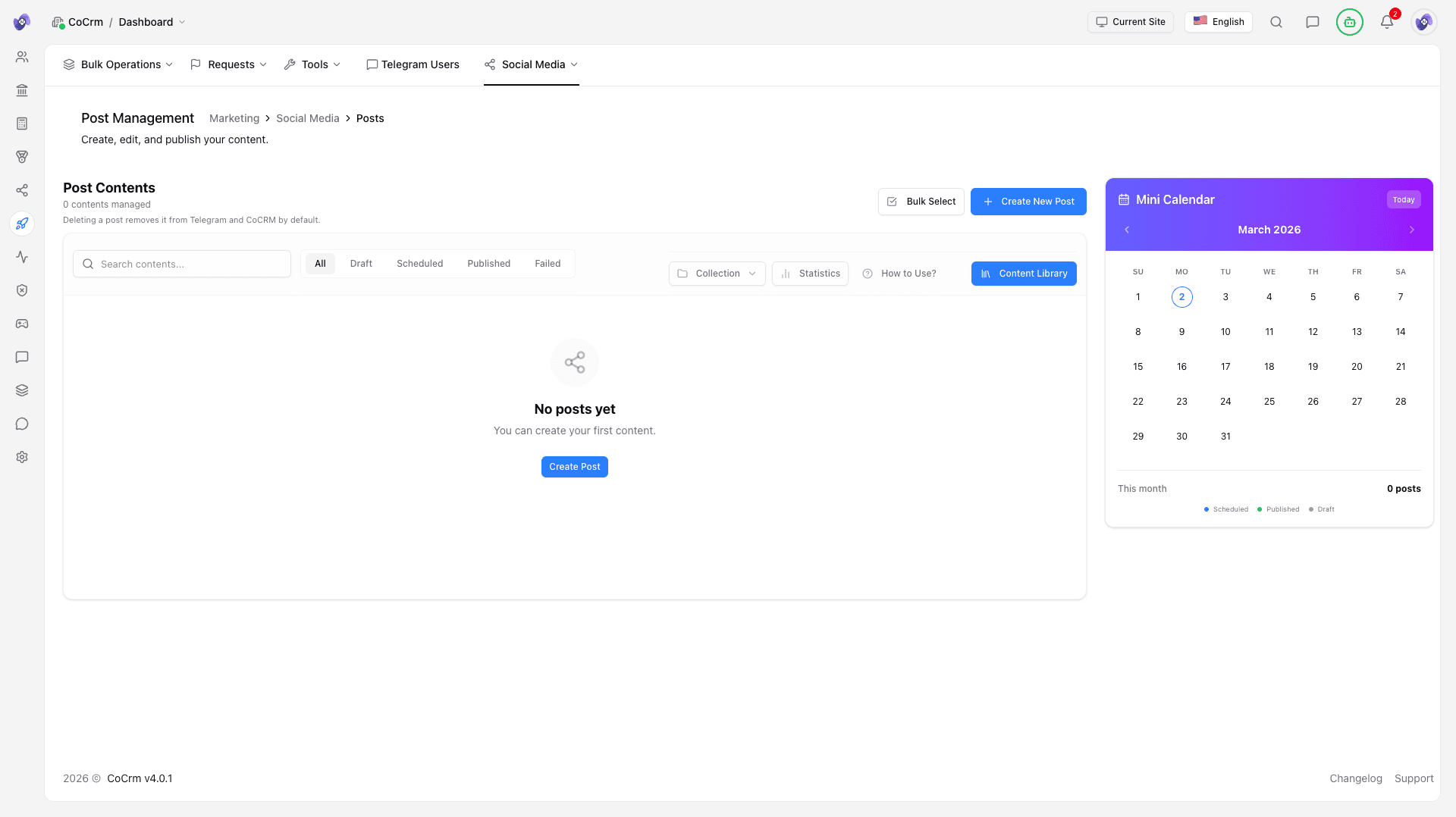Enable Bulk Select mode

point(921,201)
